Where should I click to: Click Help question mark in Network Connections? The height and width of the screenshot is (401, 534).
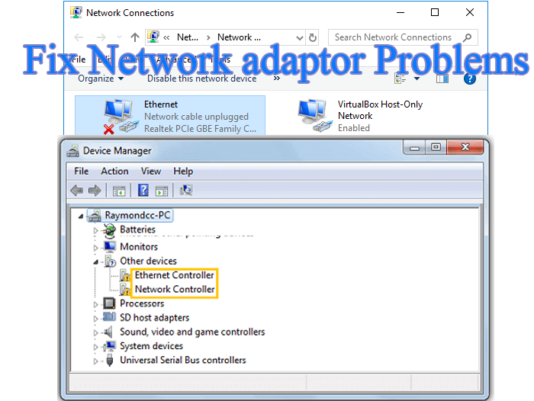tap(470, 79)
